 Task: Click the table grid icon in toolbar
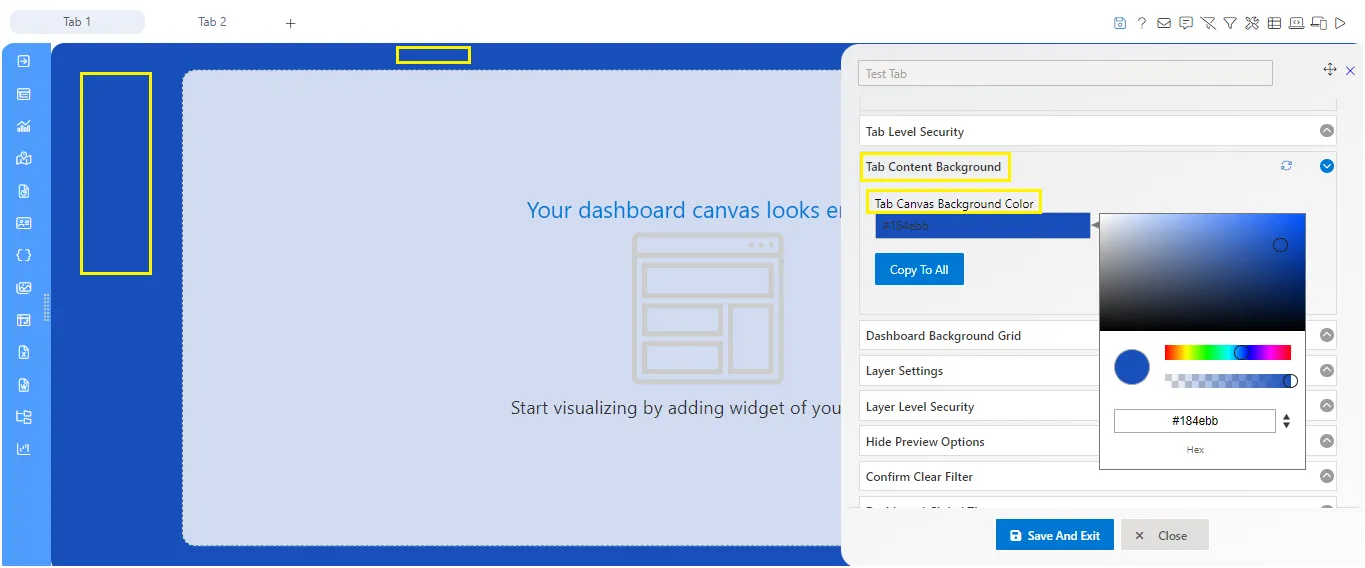click(x=1274, y=23)
